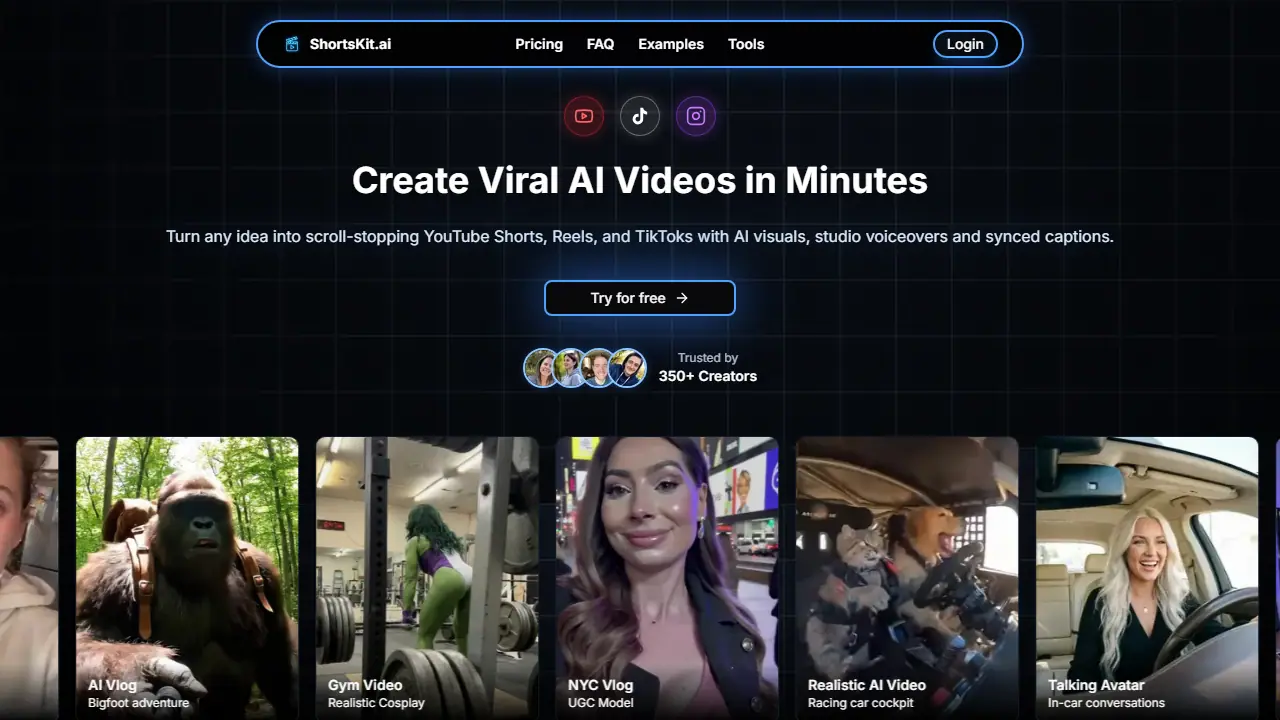Click the YouTube icon above the headline

pyautogui.click(x=584, y=116)
